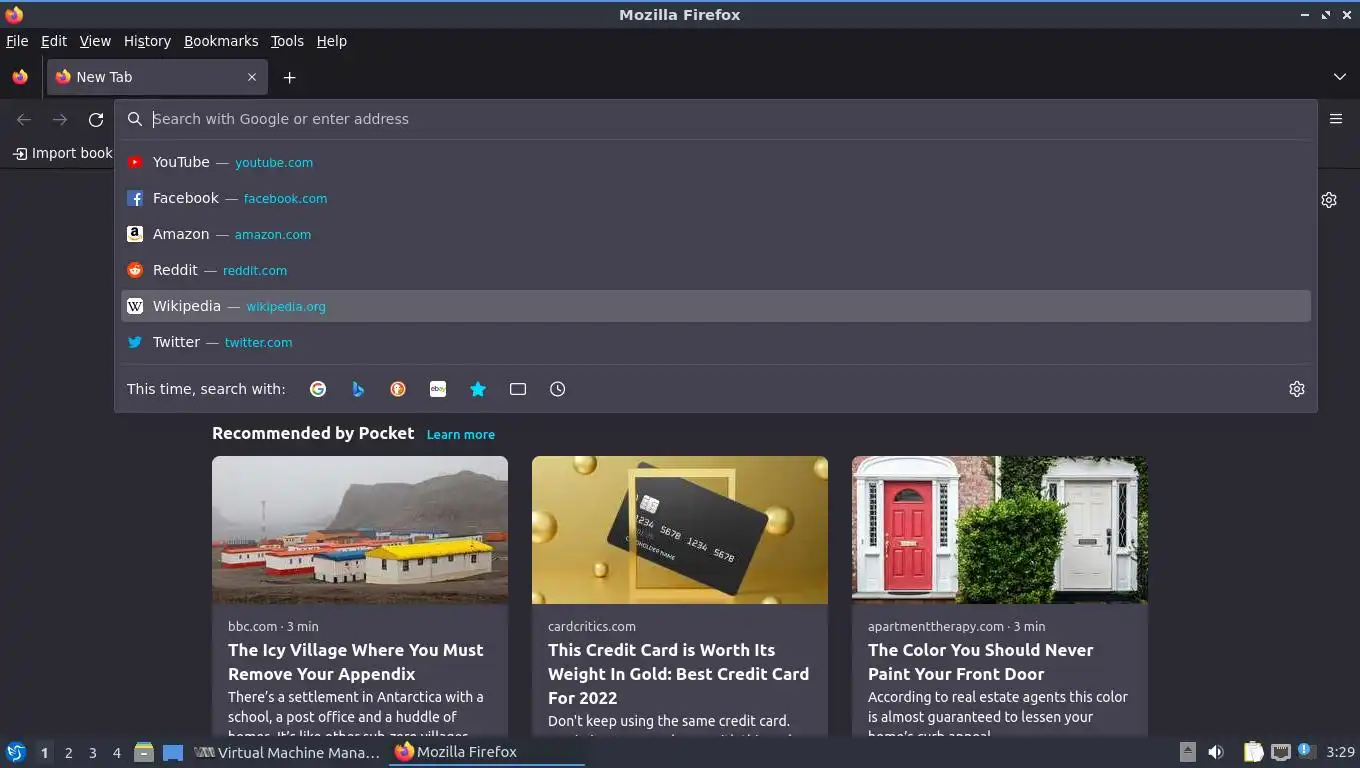The height and width of the screenshot is (768, 1360).
Task: Click the Forward navigation arrow
Action: coord(60,119)
